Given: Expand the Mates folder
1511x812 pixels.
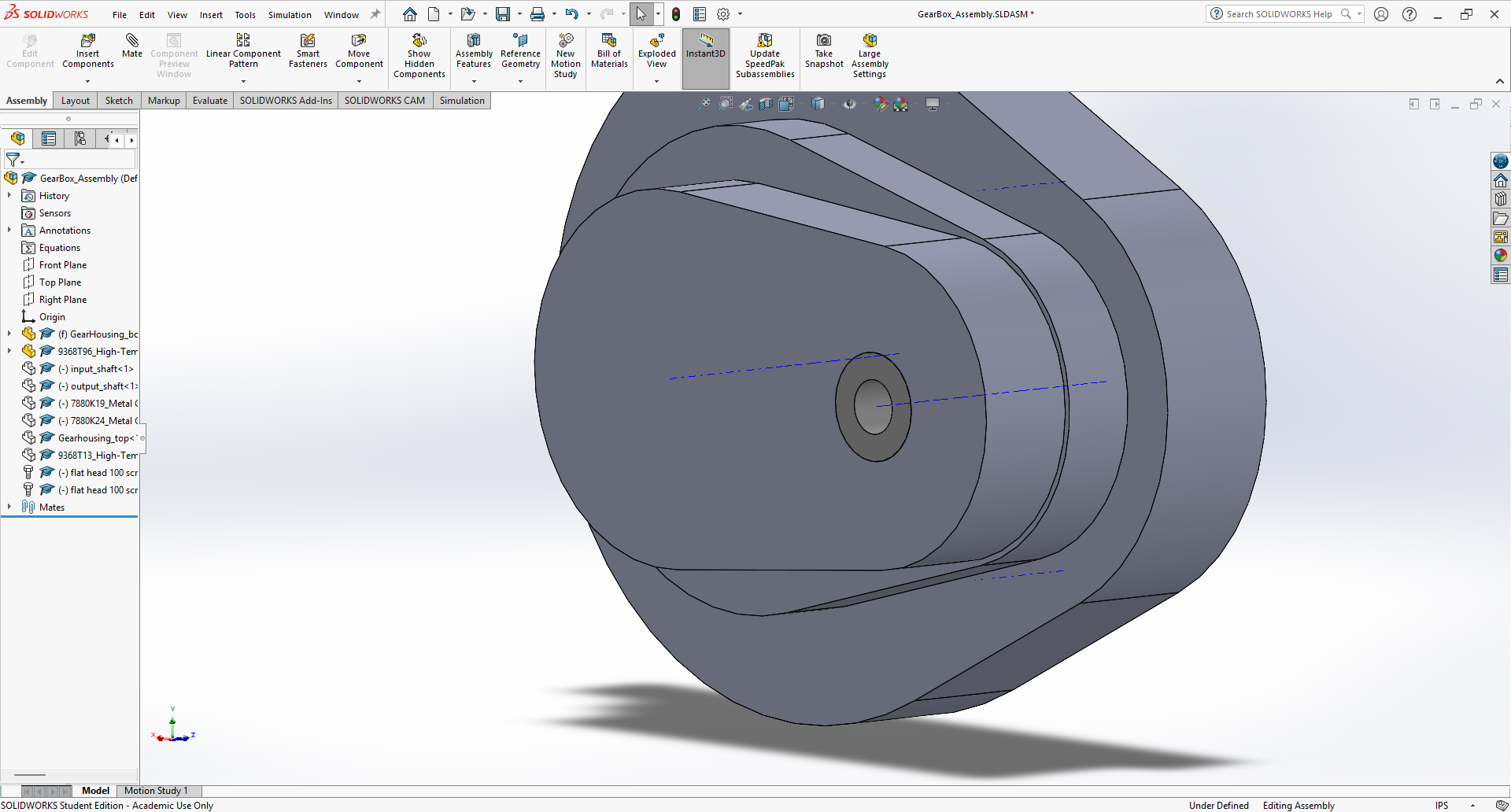Looking at the screenshot, I should [x=9, y=507].
